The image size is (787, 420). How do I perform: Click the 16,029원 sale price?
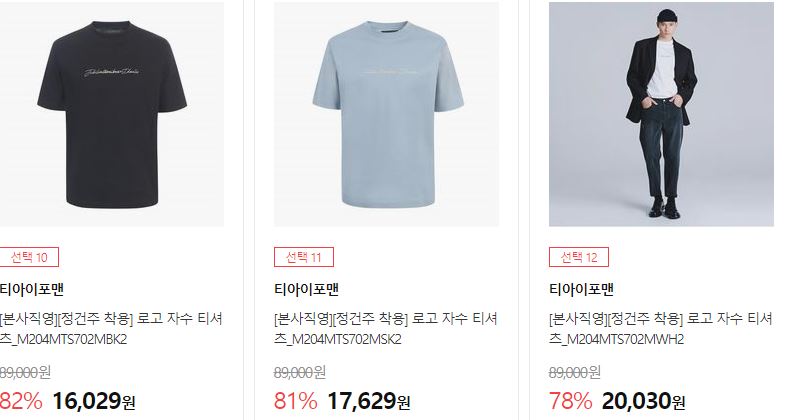point(94,401)
